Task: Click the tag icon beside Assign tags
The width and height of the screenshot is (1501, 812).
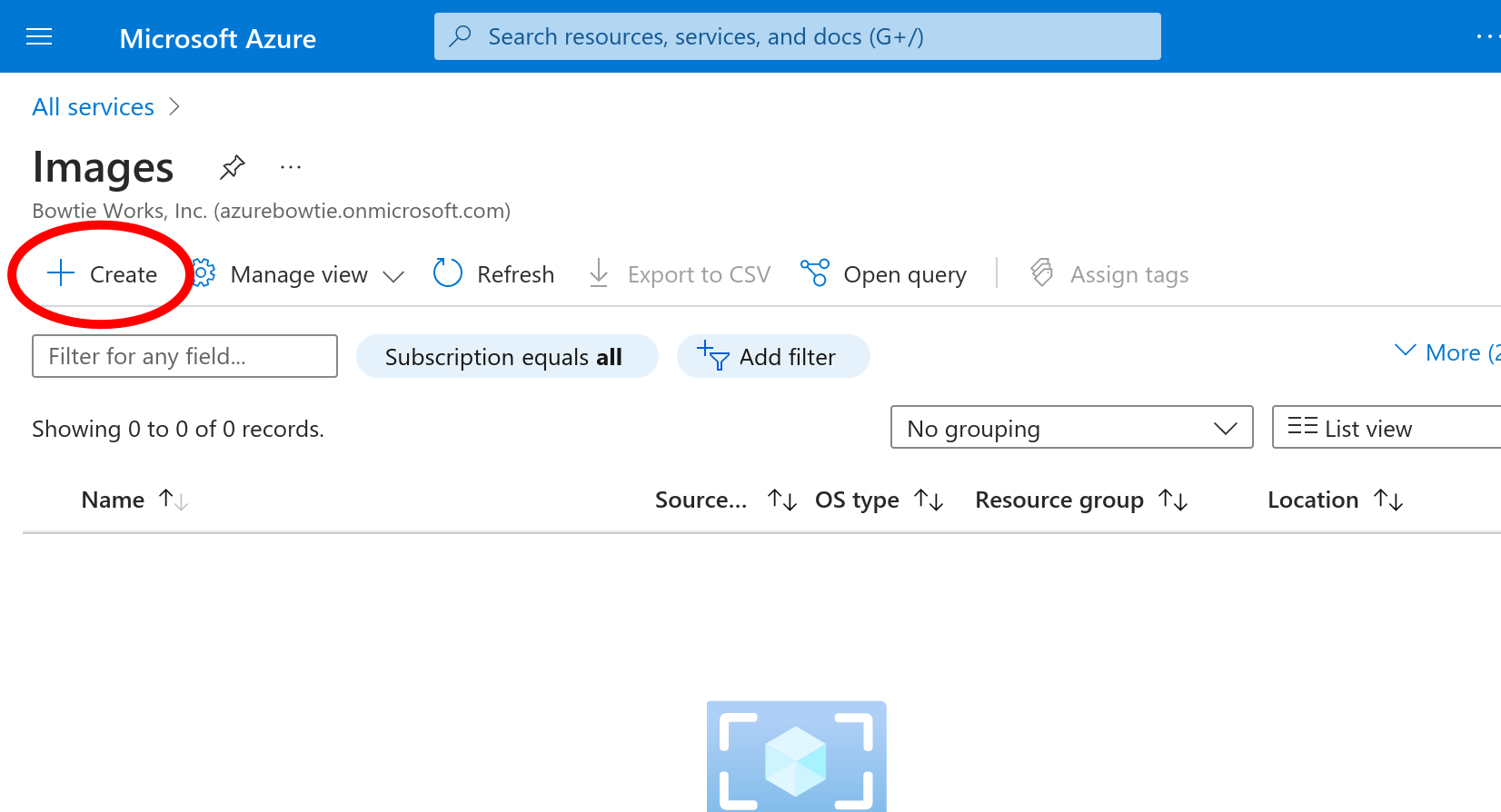Action: [x=1042, y=272]
